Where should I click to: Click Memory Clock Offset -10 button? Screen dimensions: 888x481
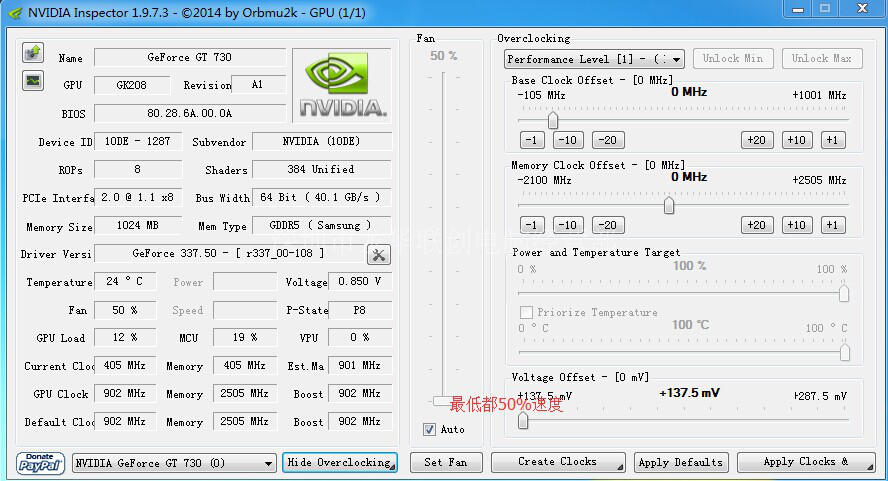pos(568,225)
